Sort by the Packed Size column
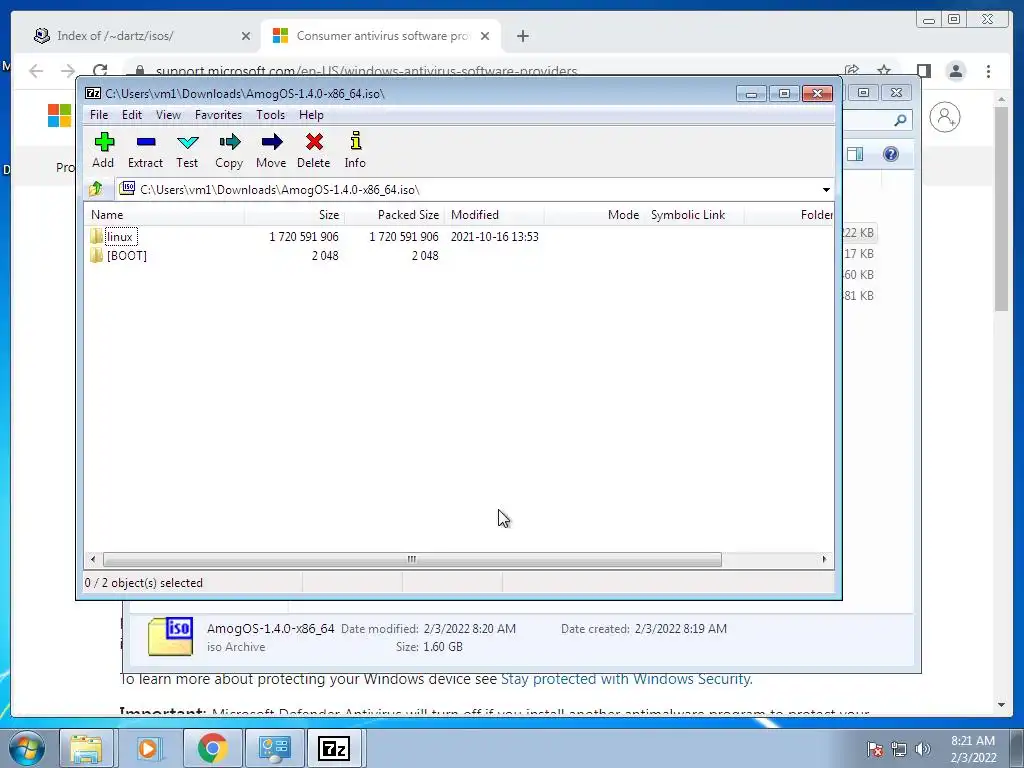The height and width of the screenshot is (768, 1024). tap(394, 215)
